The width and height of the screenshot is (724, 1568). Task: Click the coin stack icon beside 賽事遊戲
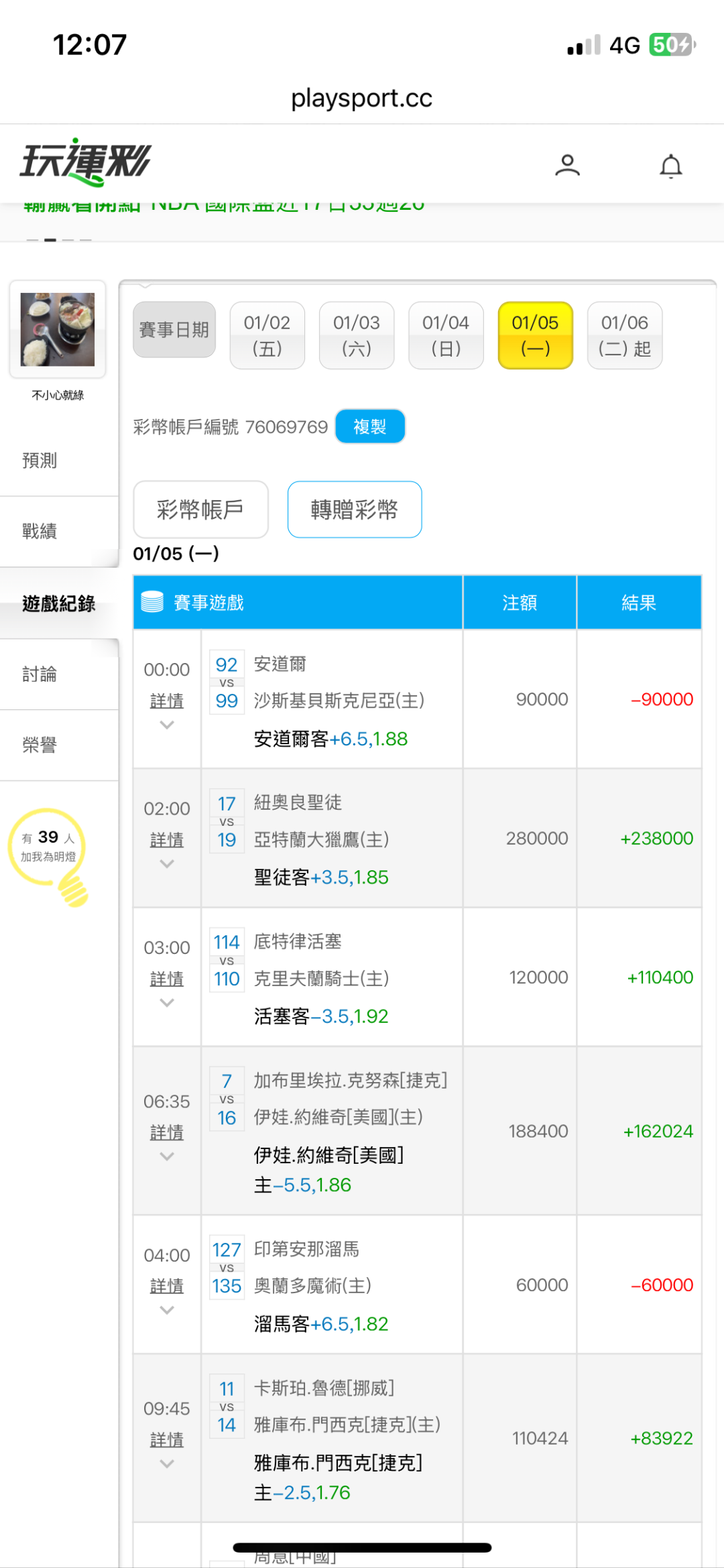[x=152, y=602]
